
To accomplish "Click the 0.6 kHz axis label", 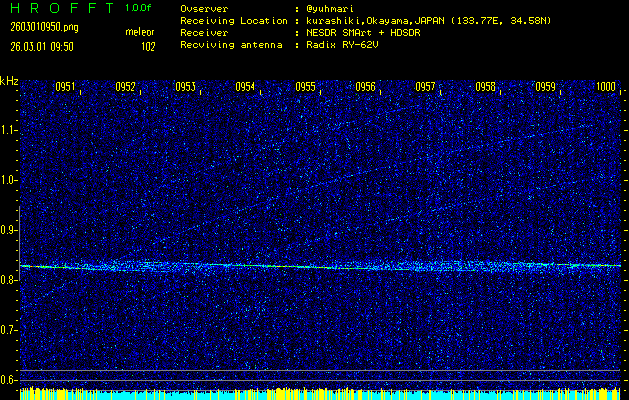I will tap(7, 380).
